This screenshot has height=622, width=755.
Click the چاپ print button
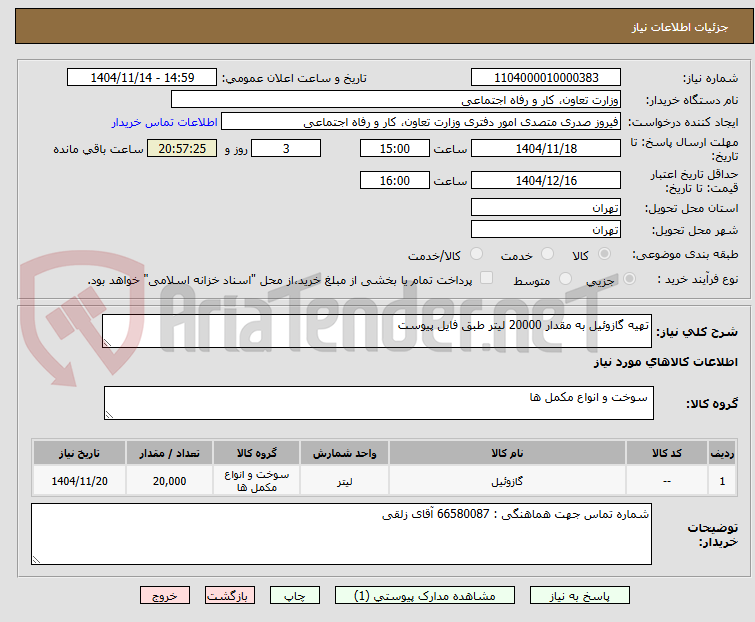click(x=295, y=596)
